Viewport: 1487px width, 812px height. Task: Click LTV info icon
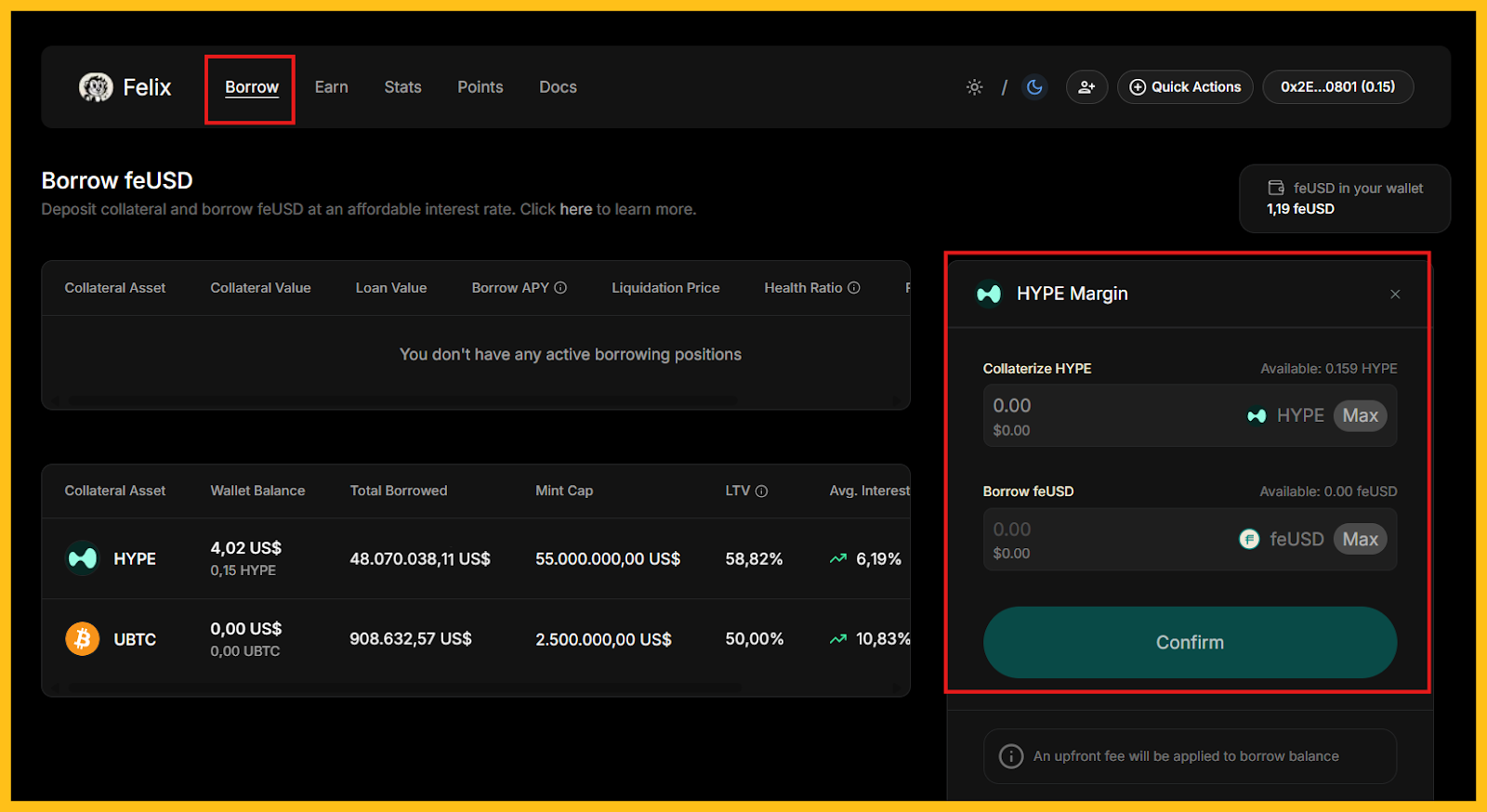coord(761,491)
